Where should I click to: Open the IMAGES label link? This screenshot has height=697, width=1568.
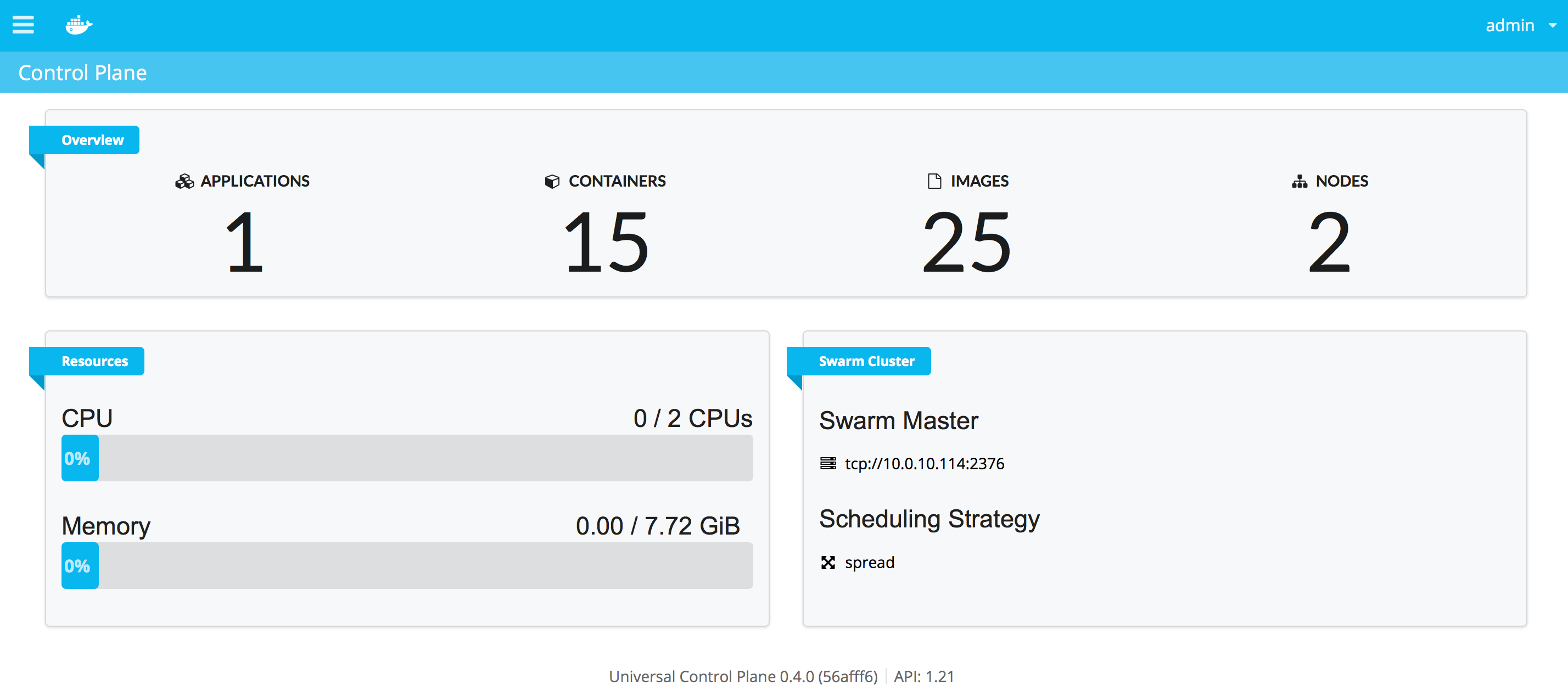pos(979,182)
